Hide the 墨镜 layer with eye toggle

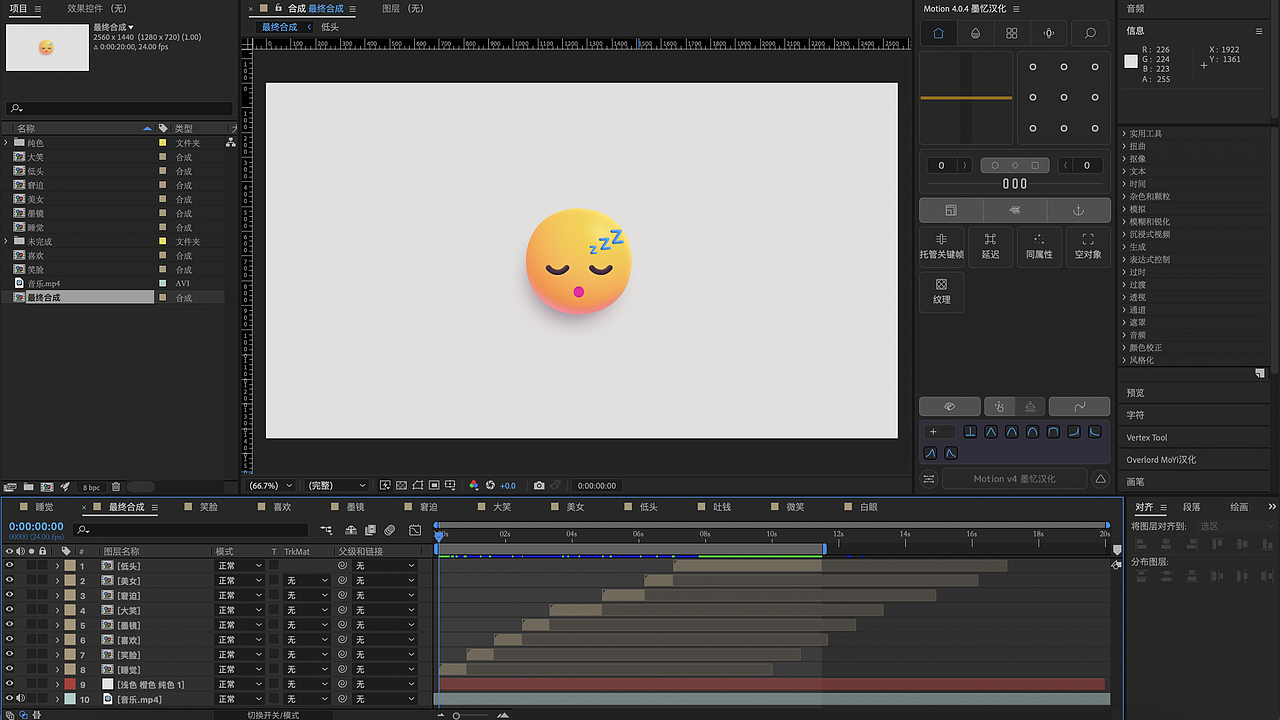tap(9, 625)
